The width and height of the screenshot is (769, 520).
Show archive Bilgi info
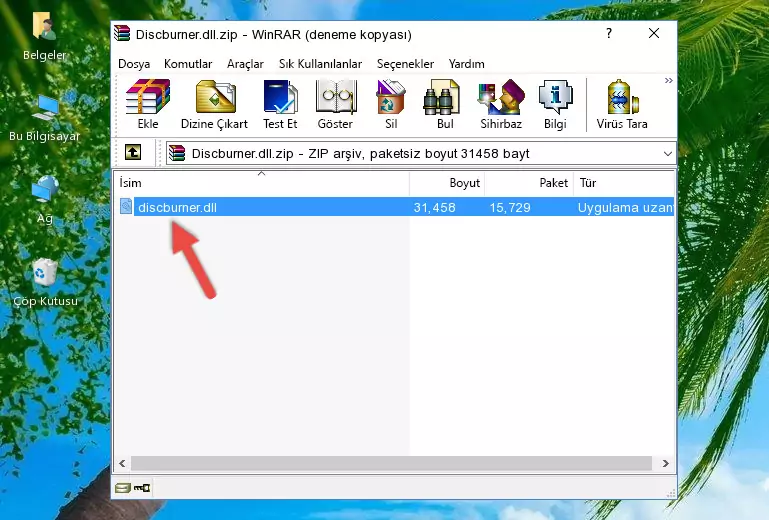click(x=555, y=104)
